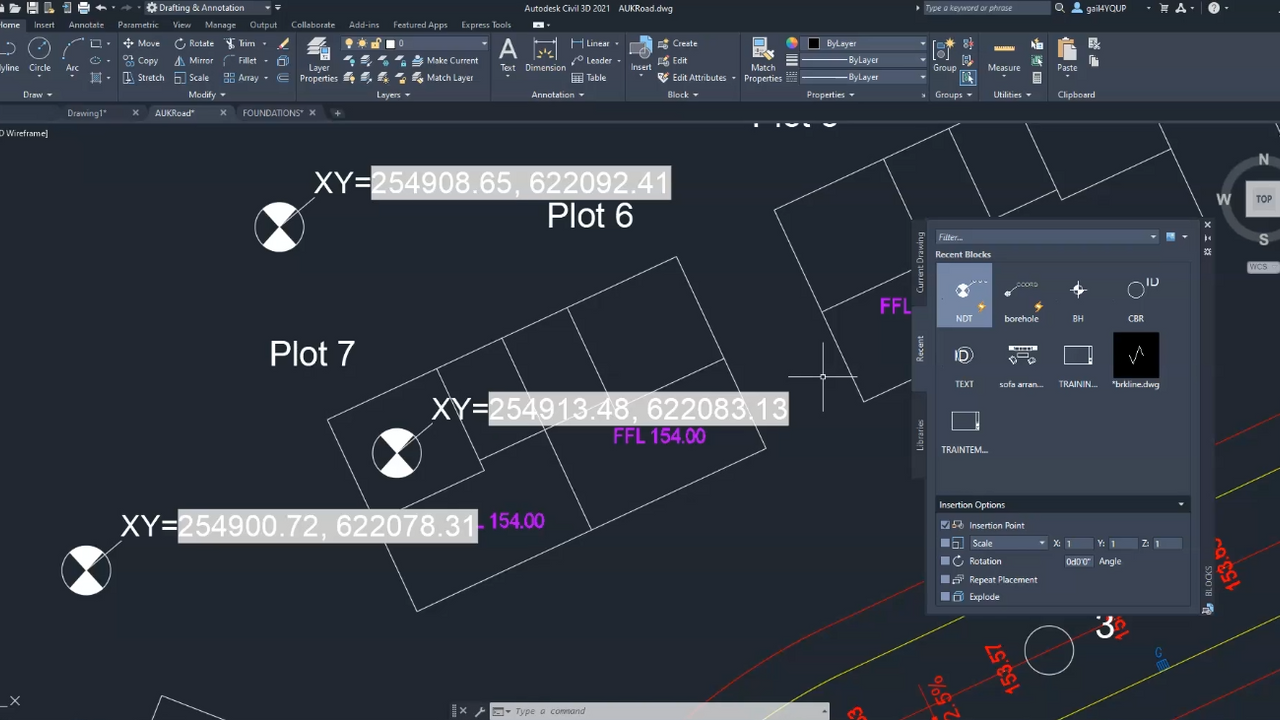Screen dimensions: 1280x720
Task: Activate the Array tool
Action: 241,77
